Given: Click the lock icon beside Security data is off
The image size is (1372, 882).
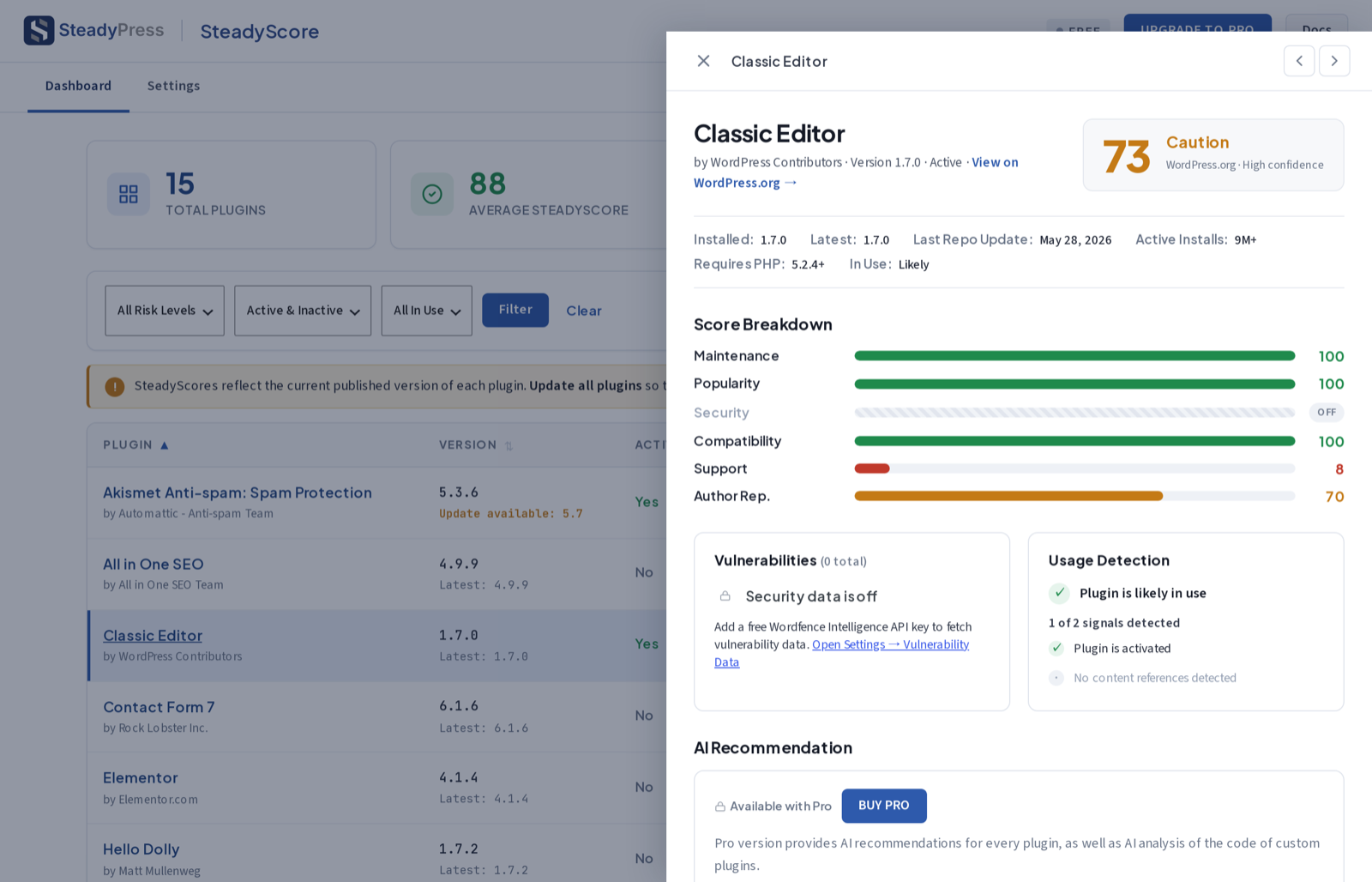Looking at the screenshot, I should [x=725, y=595].
